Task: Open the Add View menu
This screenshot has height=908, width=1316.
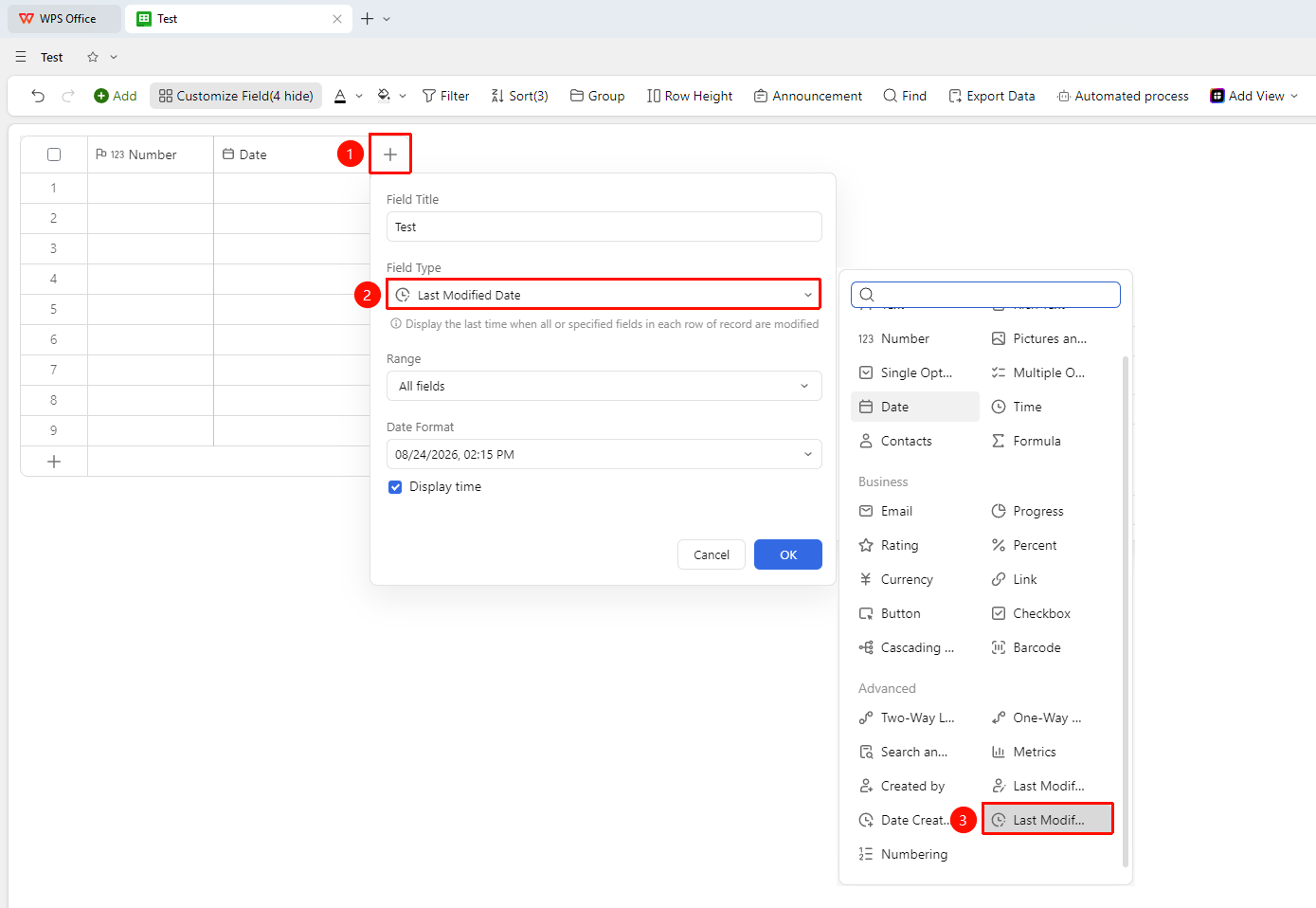Action: pos(1253,96)
